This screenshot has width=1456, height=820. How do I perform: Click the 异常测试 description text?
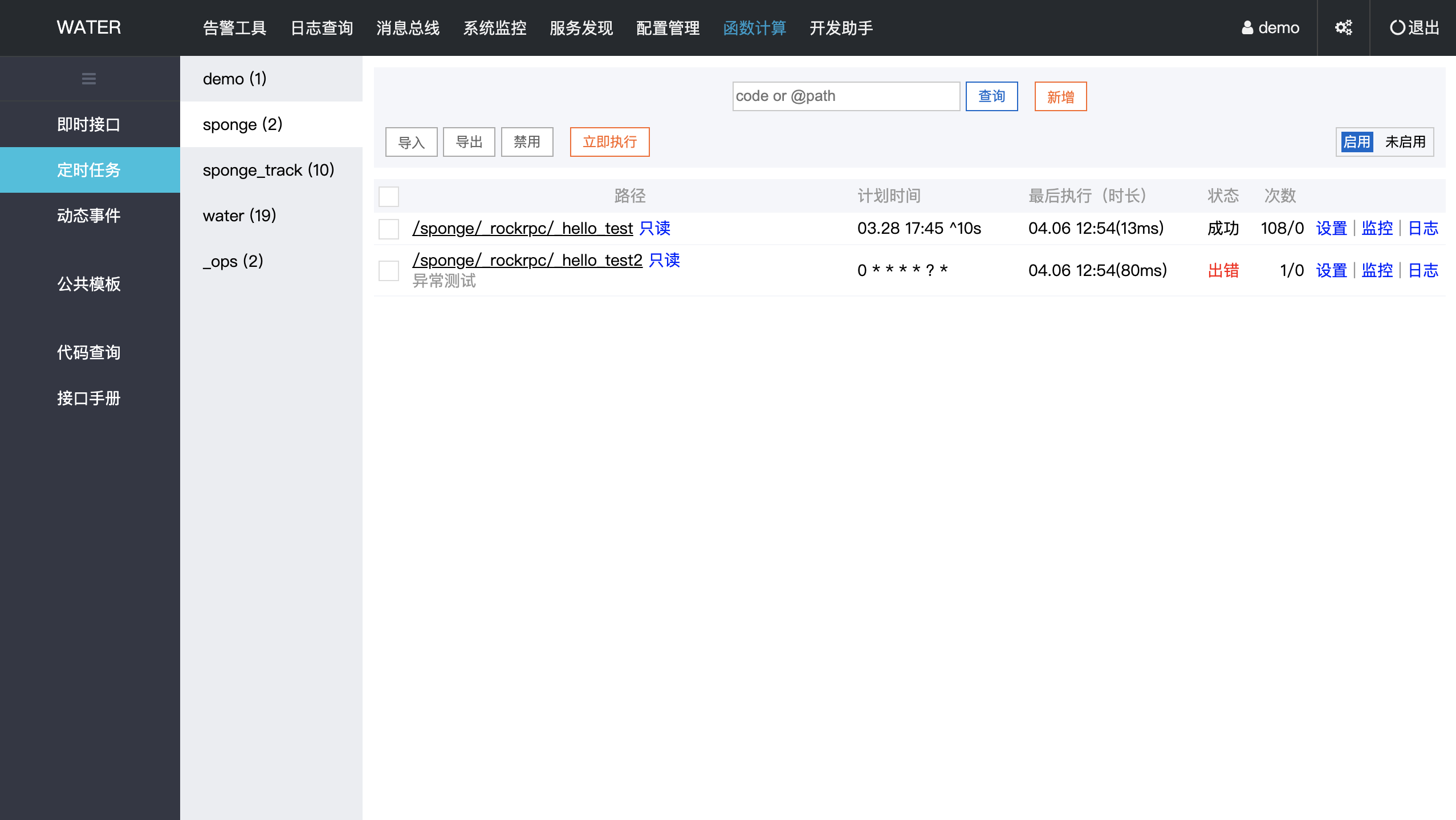coord(444,281)
